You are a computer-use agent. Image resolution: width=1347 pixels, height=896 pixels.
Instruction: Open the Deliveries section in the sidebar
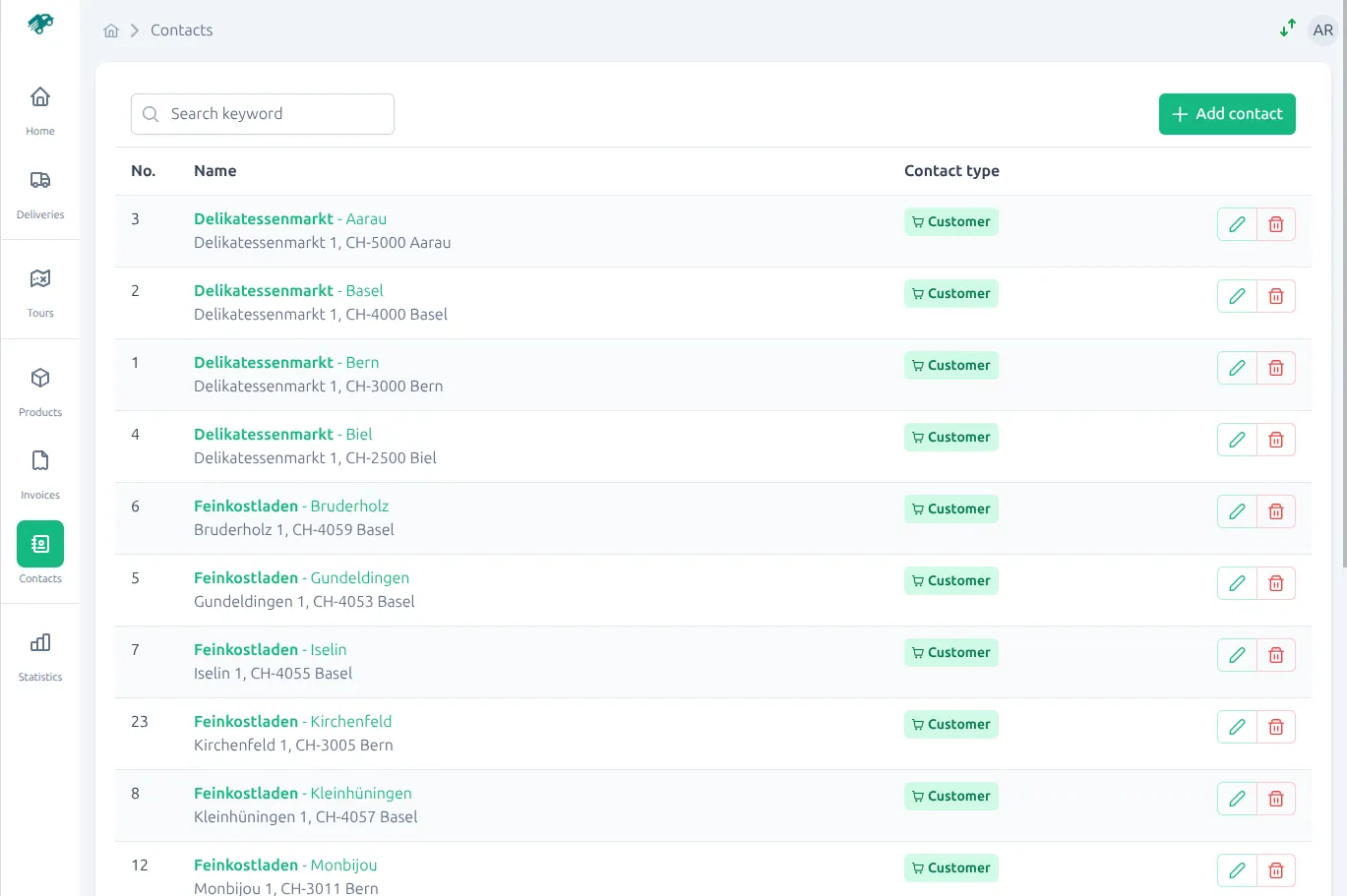click(x=39, y=194)
